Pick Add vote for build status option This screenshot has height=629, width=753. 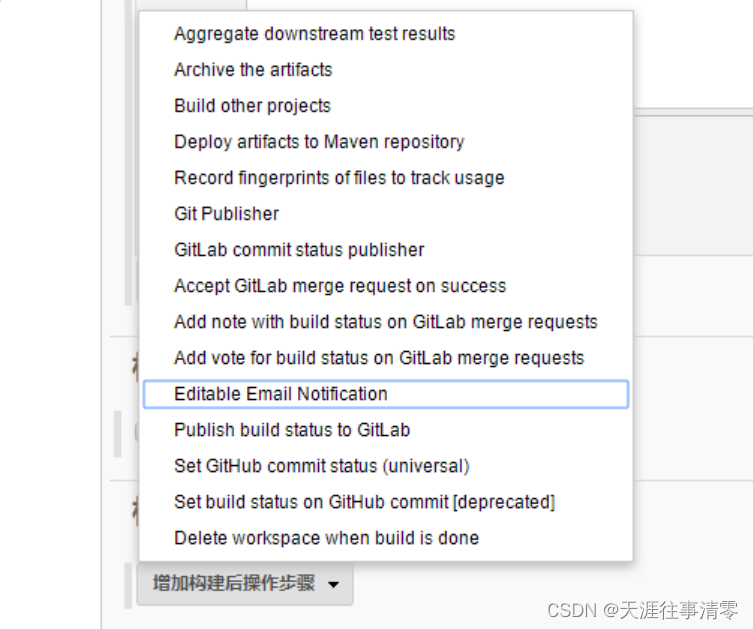point(386,358)
